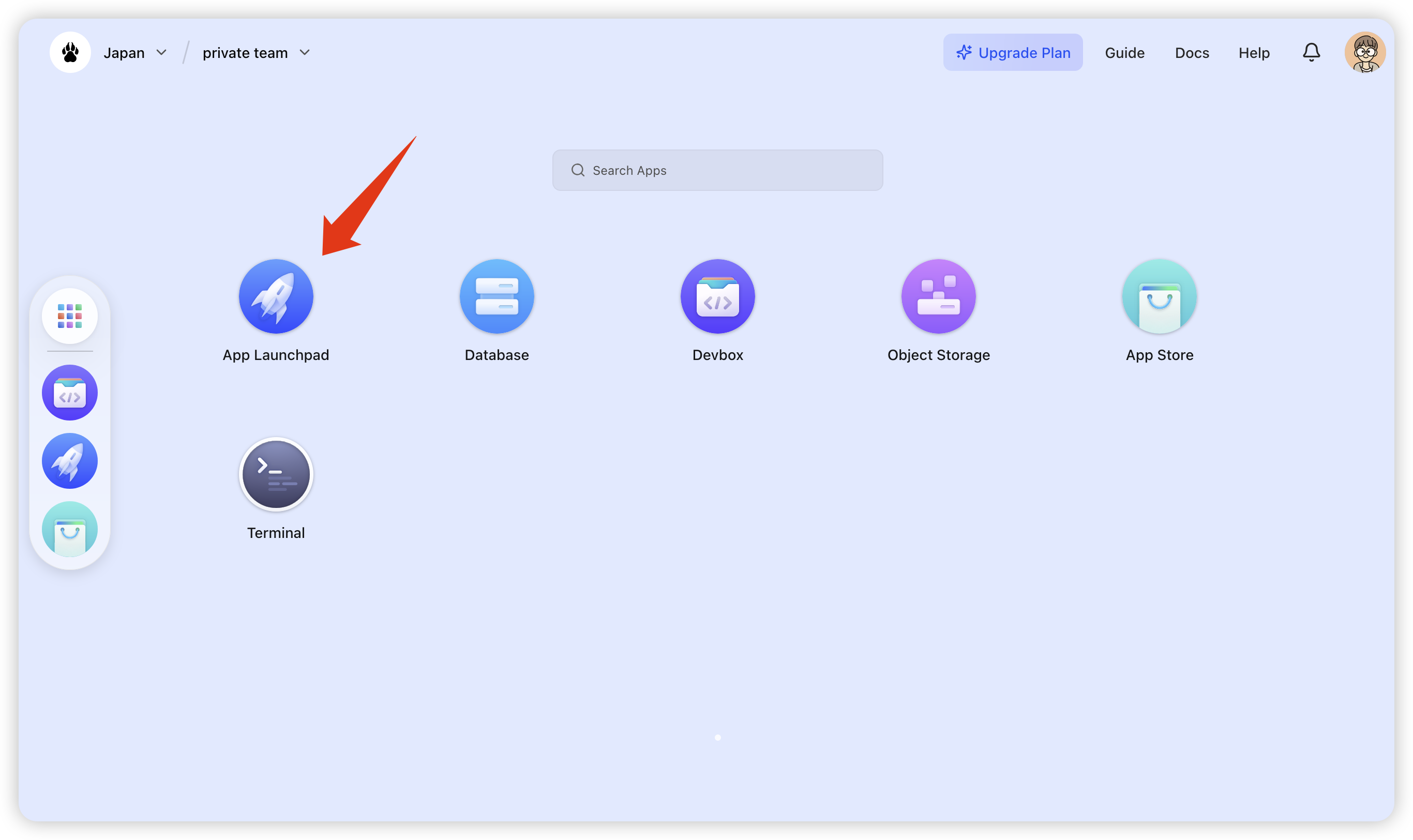This screenshot has height=840, width=1413.
Task: Open the App Store bag icon
Action: click(x=1159, y=296)
